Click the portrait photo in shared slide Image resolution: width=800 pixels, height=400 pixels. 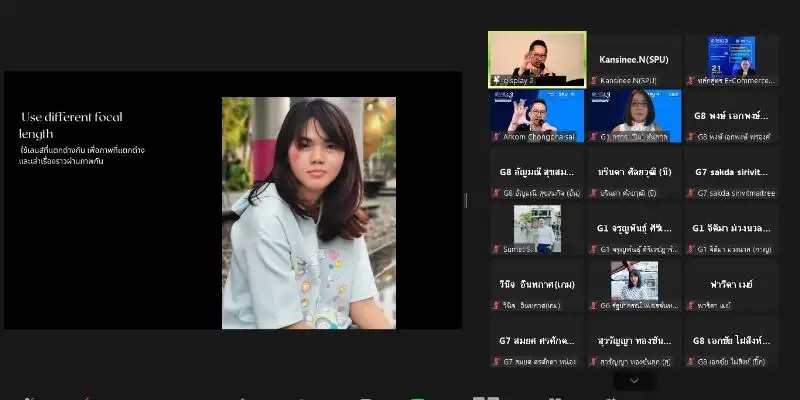[x=308, y=212]
